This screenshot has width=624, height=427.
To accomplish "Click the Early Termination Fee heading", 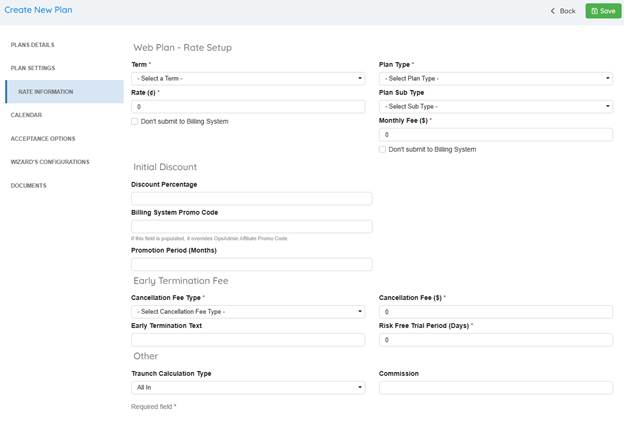I will pyautogui.click(x=181, y=281).
